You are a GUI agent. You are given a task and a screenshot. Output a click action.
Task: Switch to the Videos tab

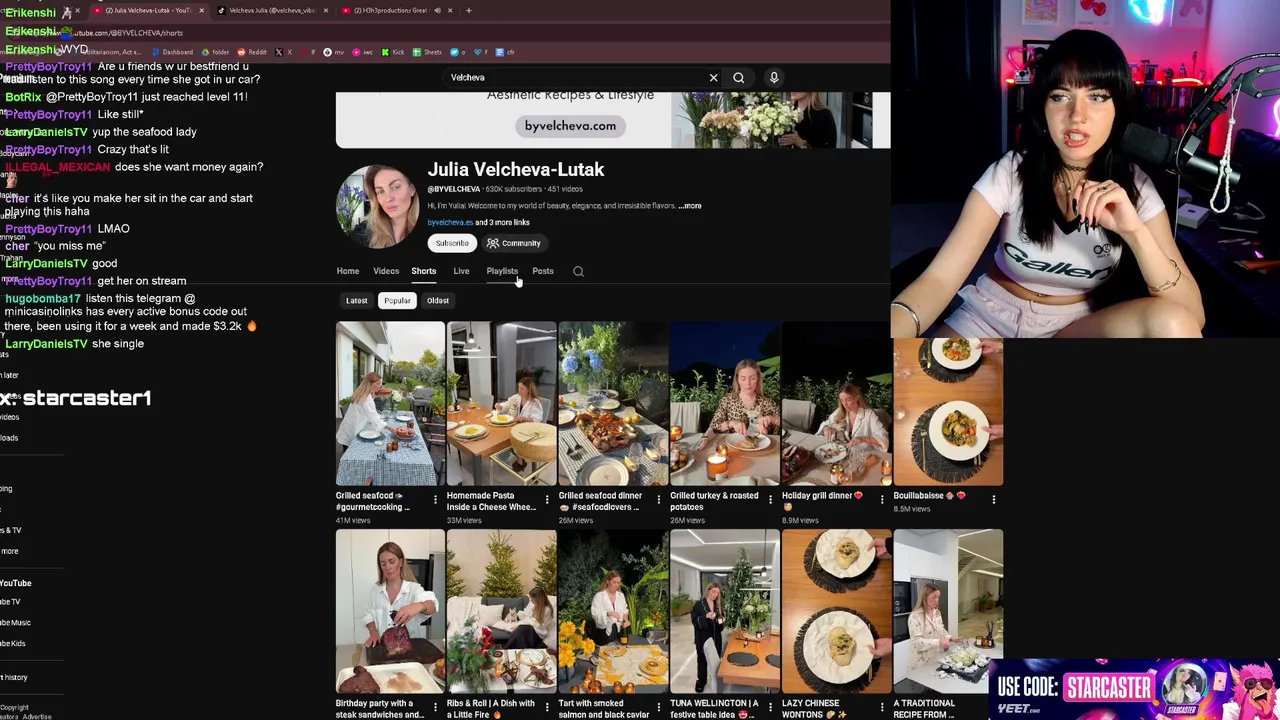[386, 271]
